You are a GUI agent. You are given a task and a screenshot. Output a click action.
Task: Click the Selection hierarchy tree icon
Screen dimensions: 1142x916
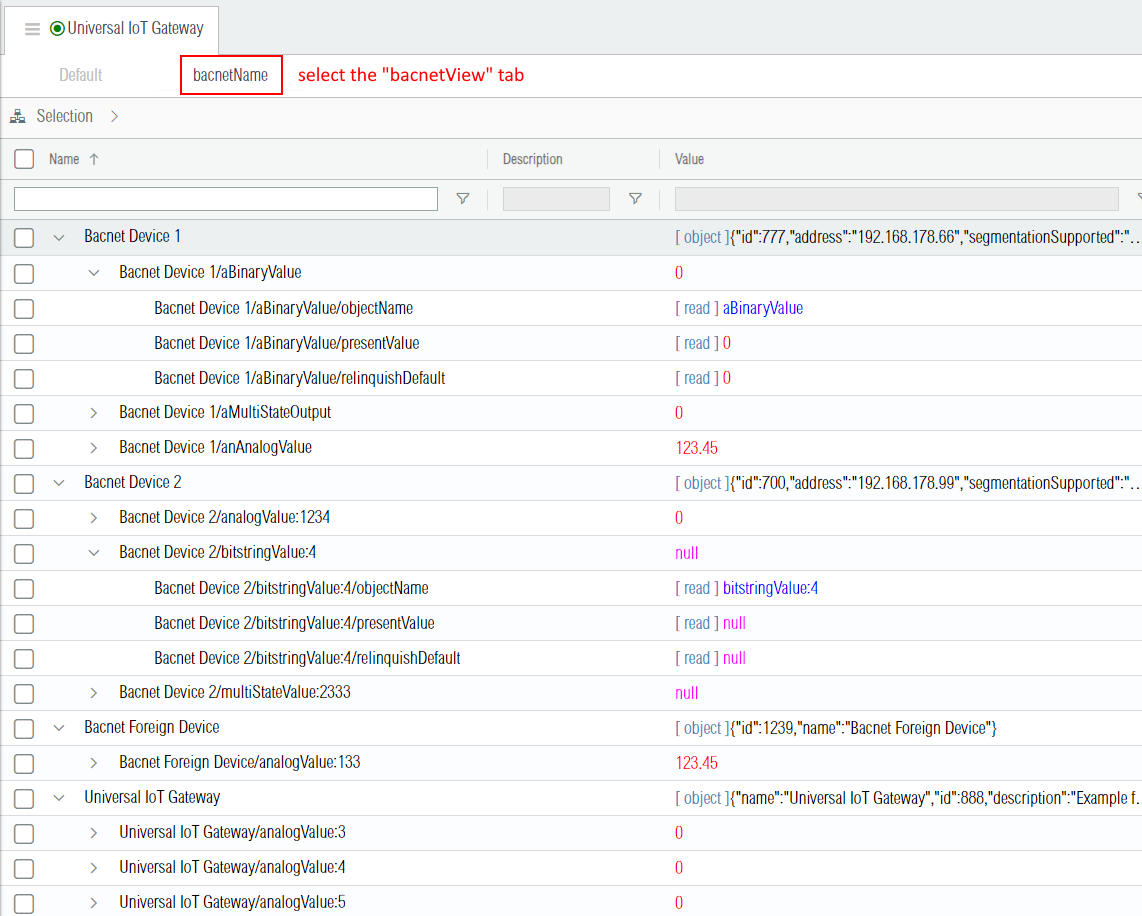(x=18, y=117)
